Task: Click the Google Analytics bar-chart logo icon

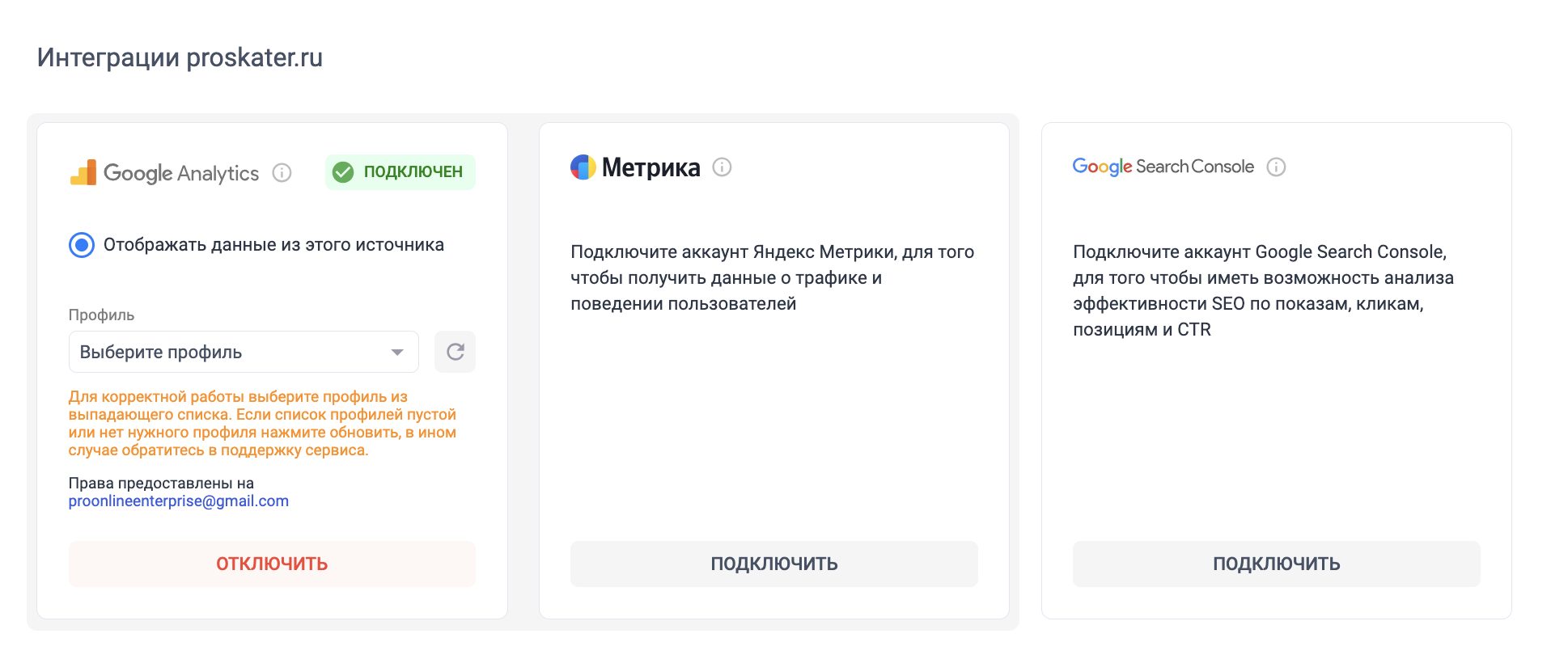Action: (83, 172)
